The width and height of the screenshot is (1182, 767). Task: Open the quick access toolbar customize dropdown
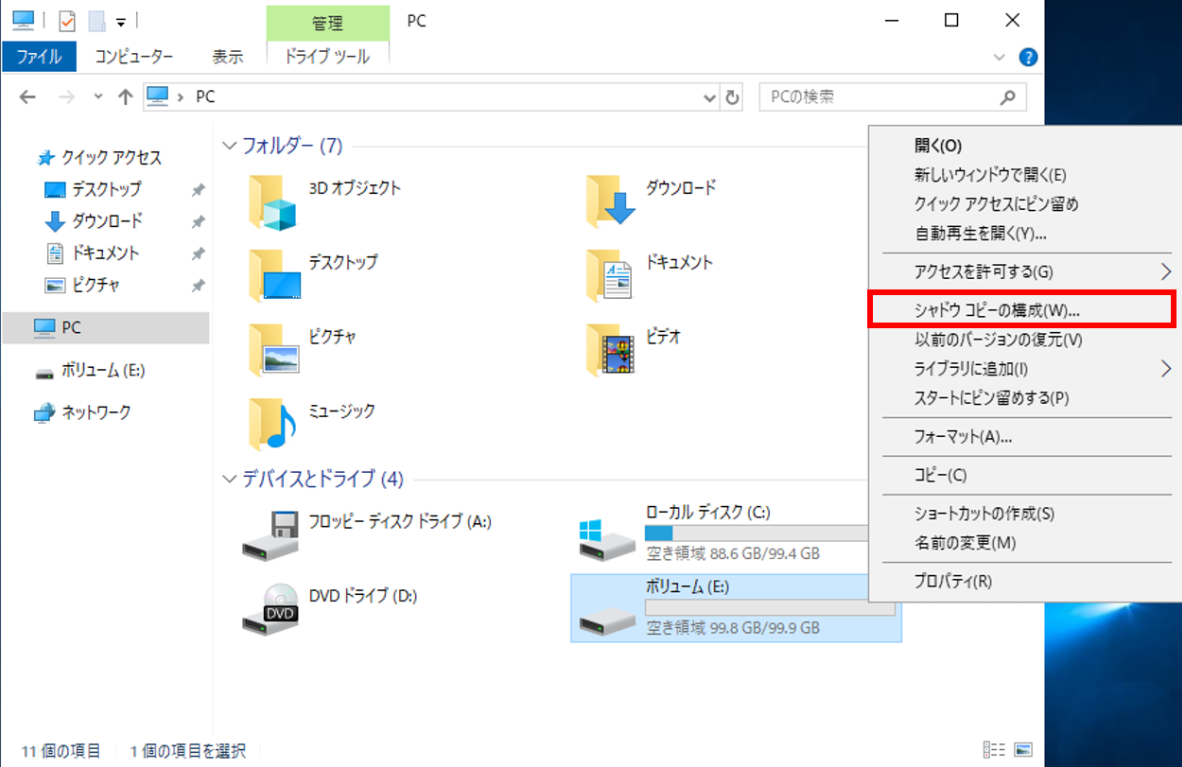(121, 23)
